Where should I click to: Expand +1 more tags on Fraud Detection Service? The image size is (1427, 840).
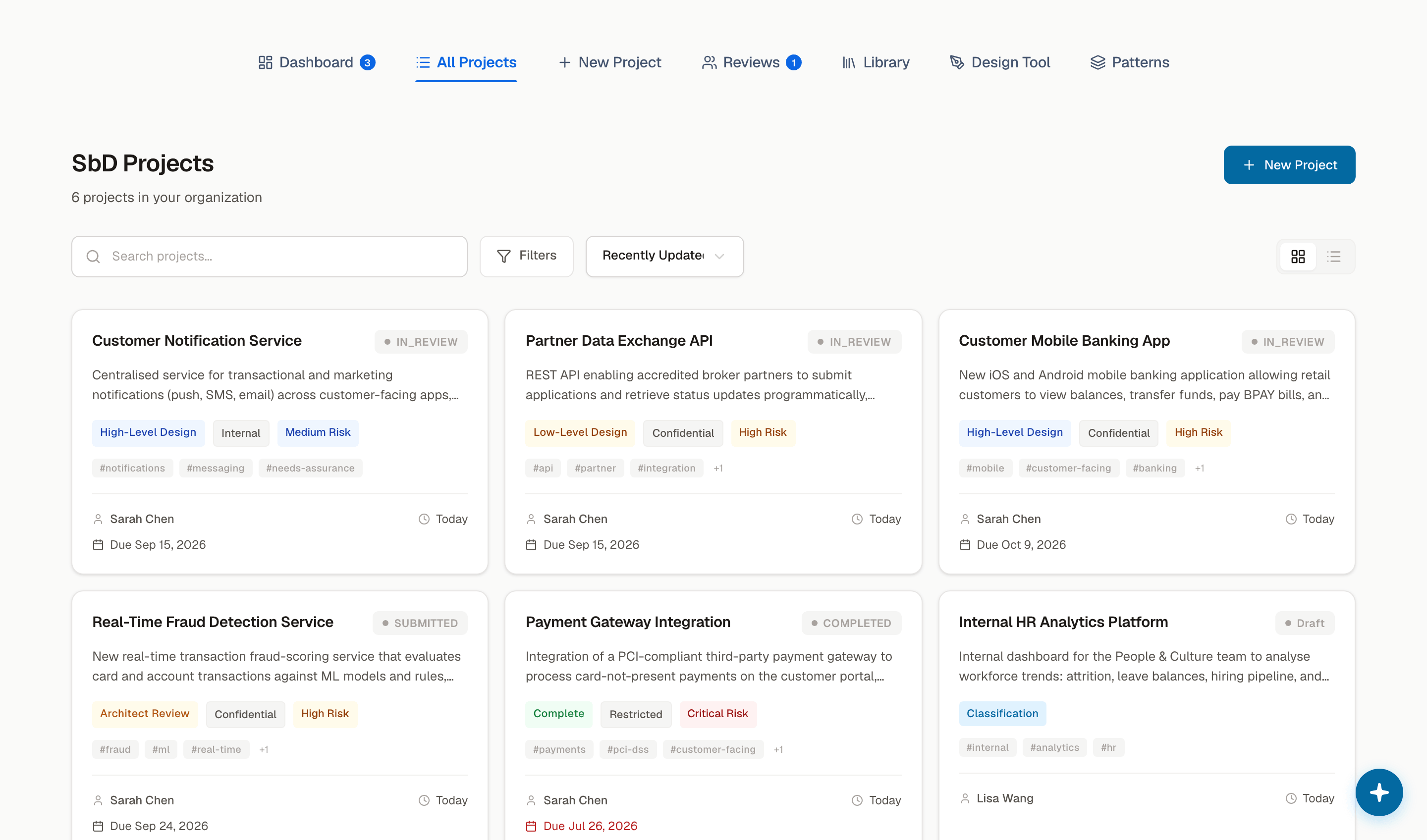click(x=264, y=749)
